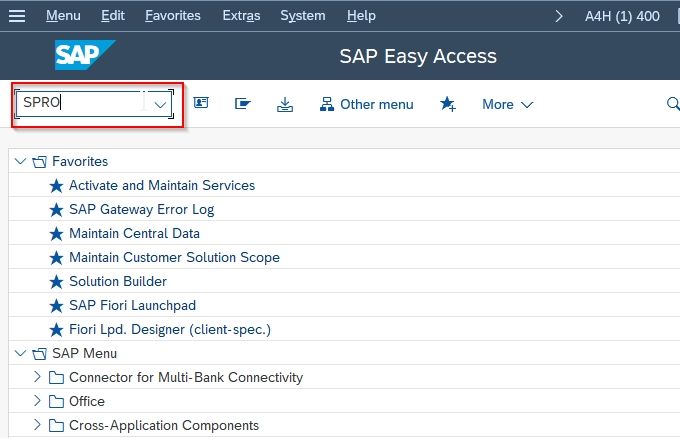Open the Extras menu
The image size is (680, 438).
[x=241, y=16]
